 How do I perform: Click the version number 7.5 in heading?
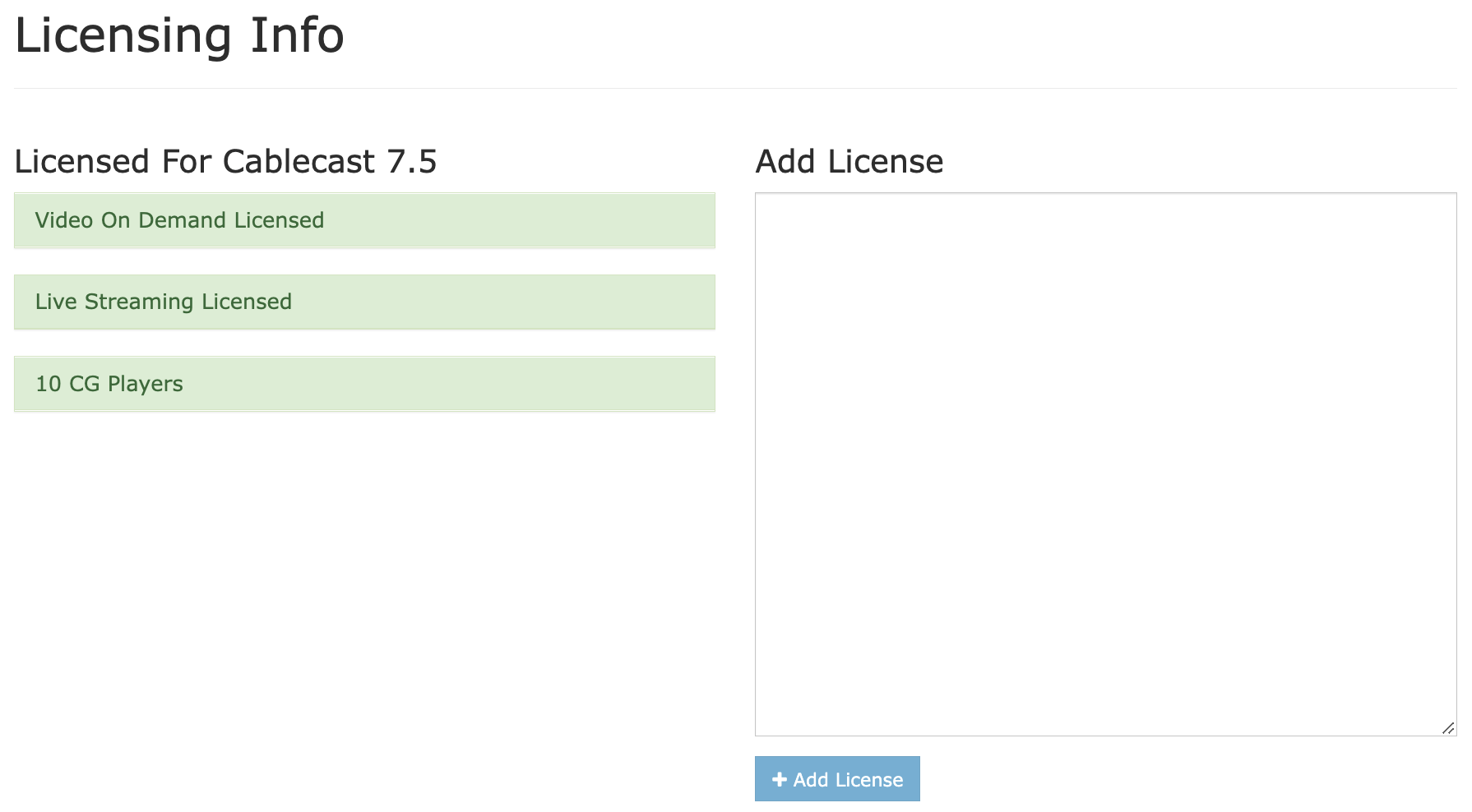[412, 162]
